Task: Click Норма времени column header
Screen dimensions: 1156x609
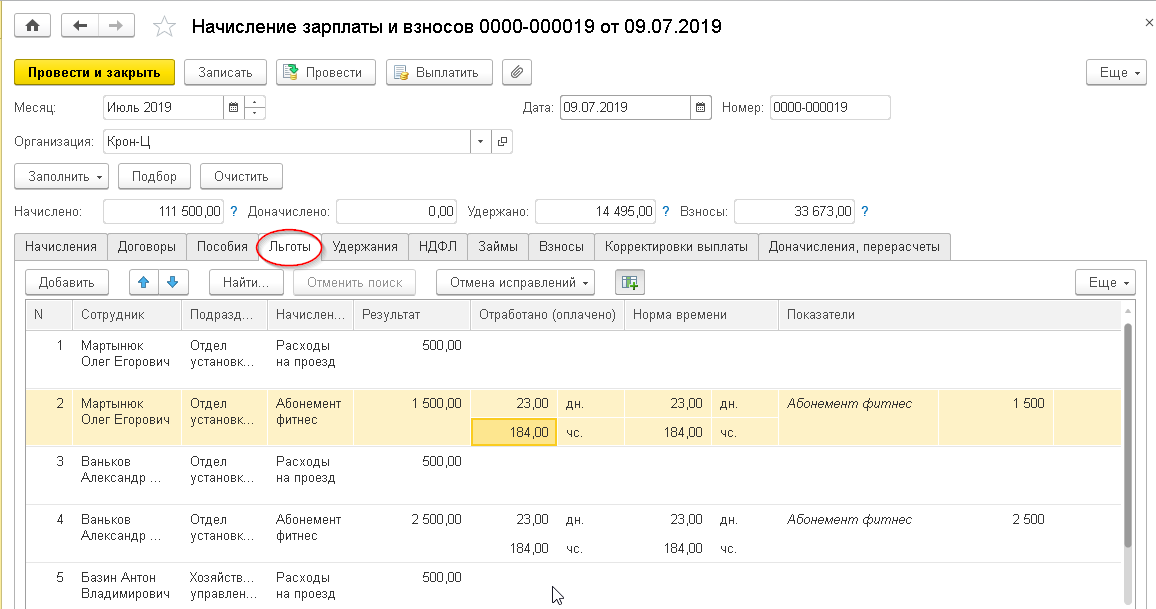Action: point(701,315)
